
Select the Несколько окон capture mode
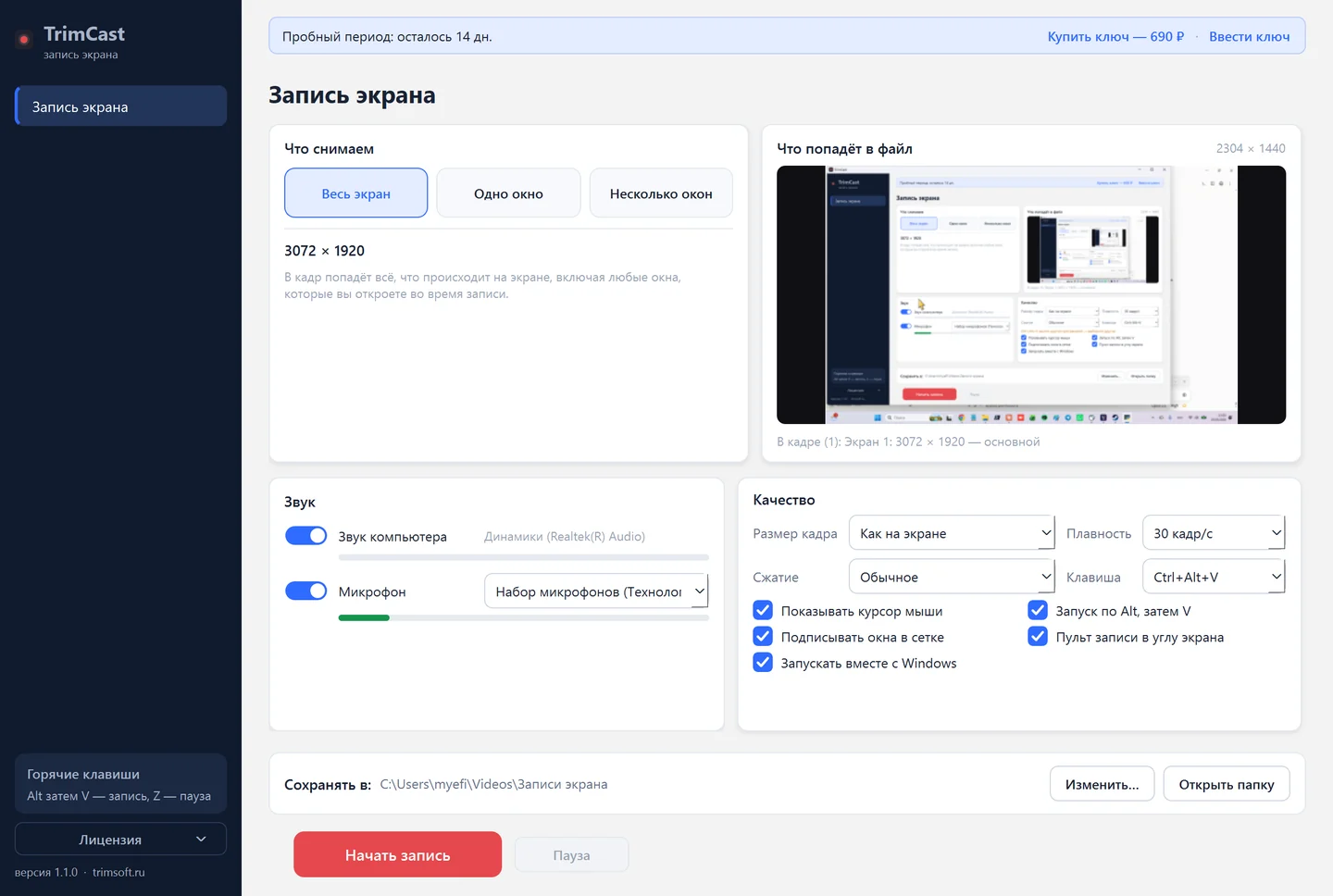(x=661, y=193)
